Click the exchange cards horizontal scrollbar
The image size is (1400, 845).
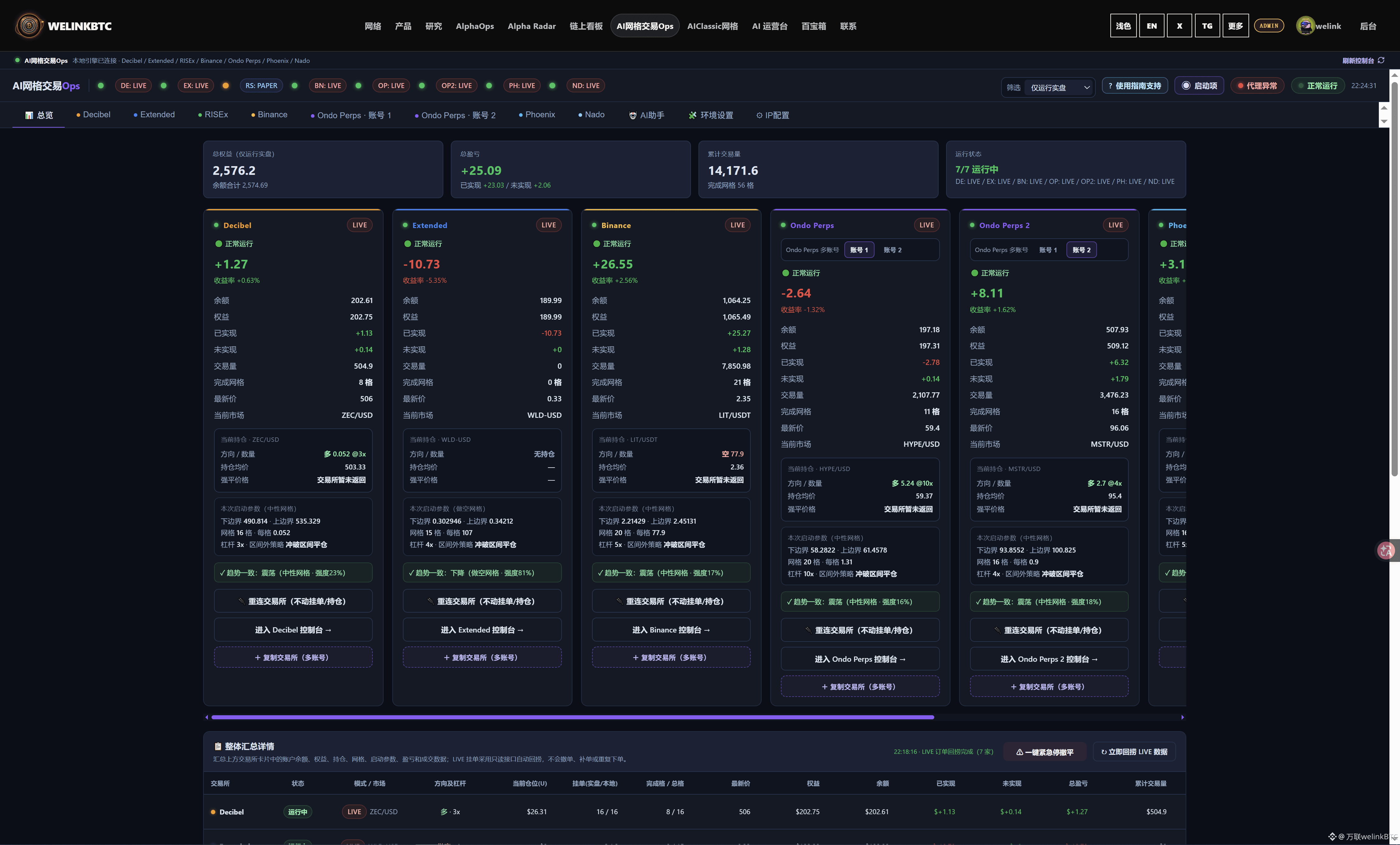572,717
